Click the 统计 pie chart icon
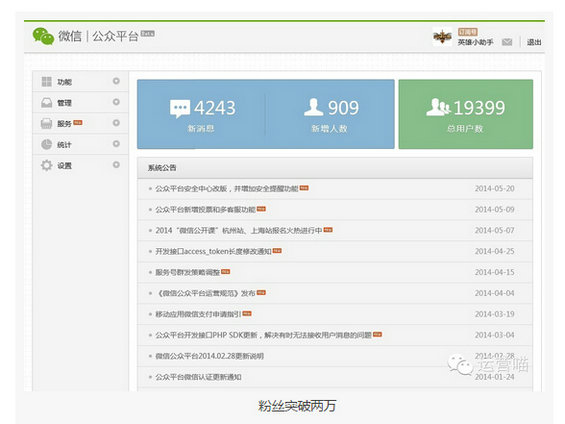This screenshot has height=424, width=565. [46, 144]
